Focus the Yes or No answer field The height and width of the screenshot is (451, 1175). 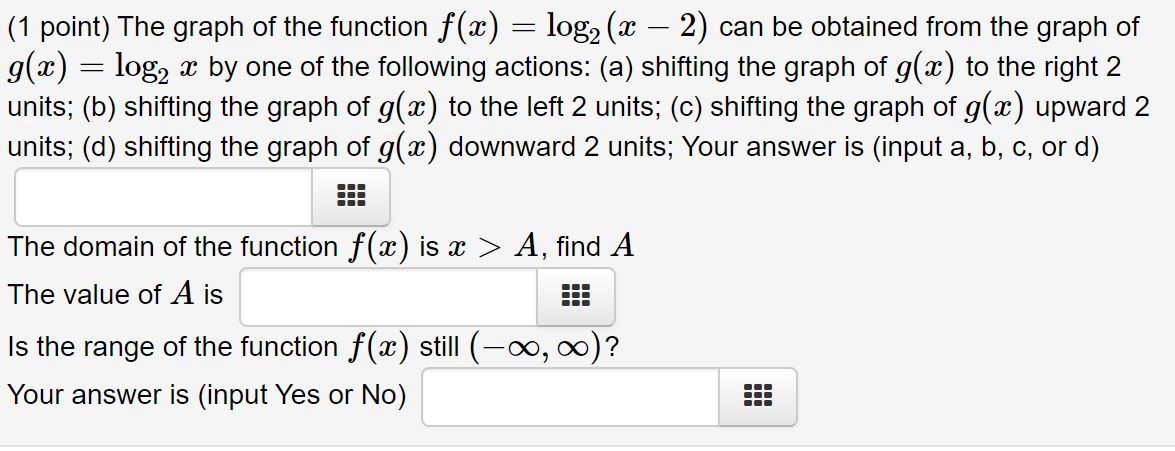pos(571,396)
